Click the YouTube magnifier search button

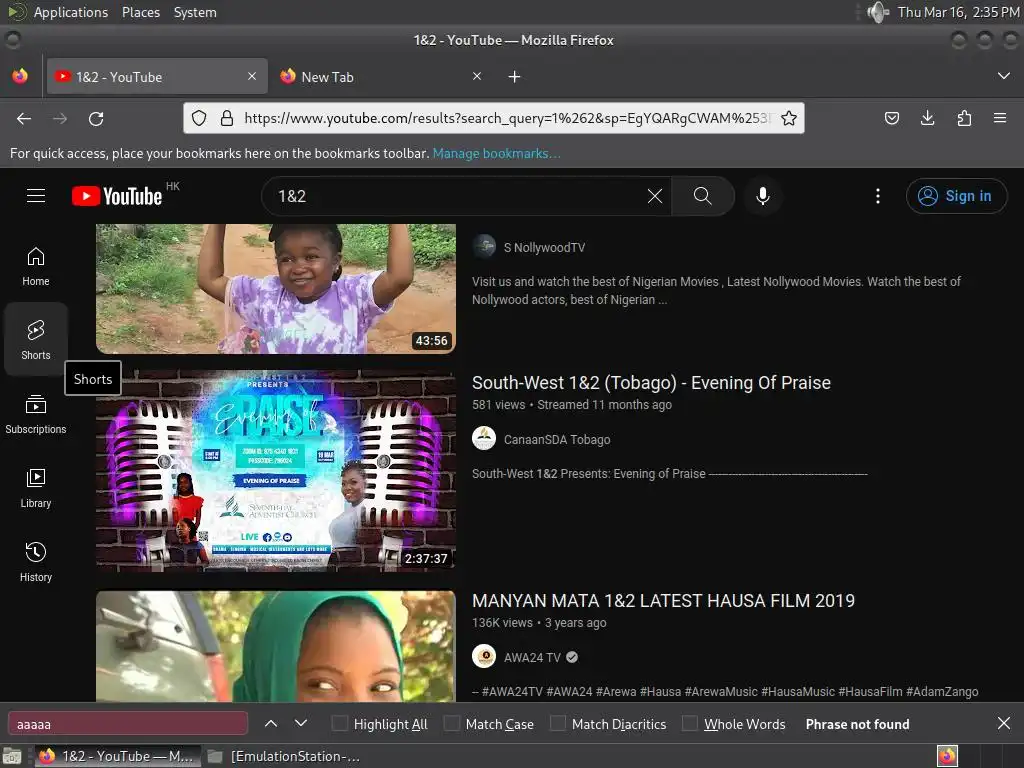click(703, 196)
